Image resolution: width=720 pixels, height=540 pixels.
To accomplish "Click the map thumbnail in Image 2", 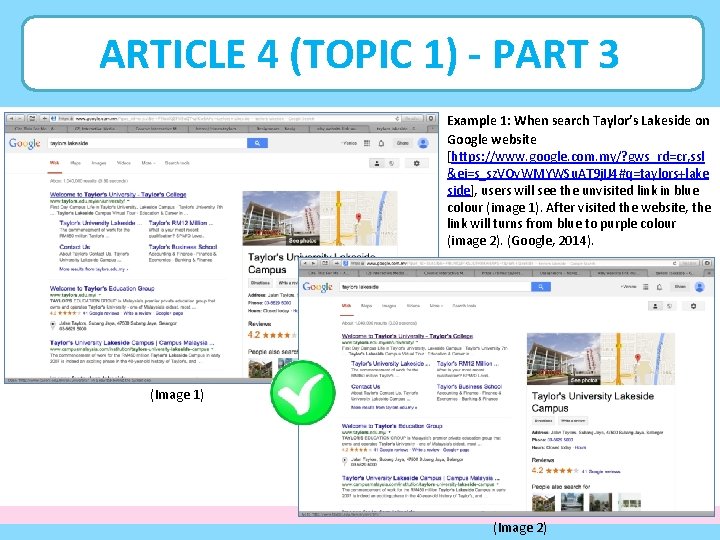I will click(x=637, y=359).
